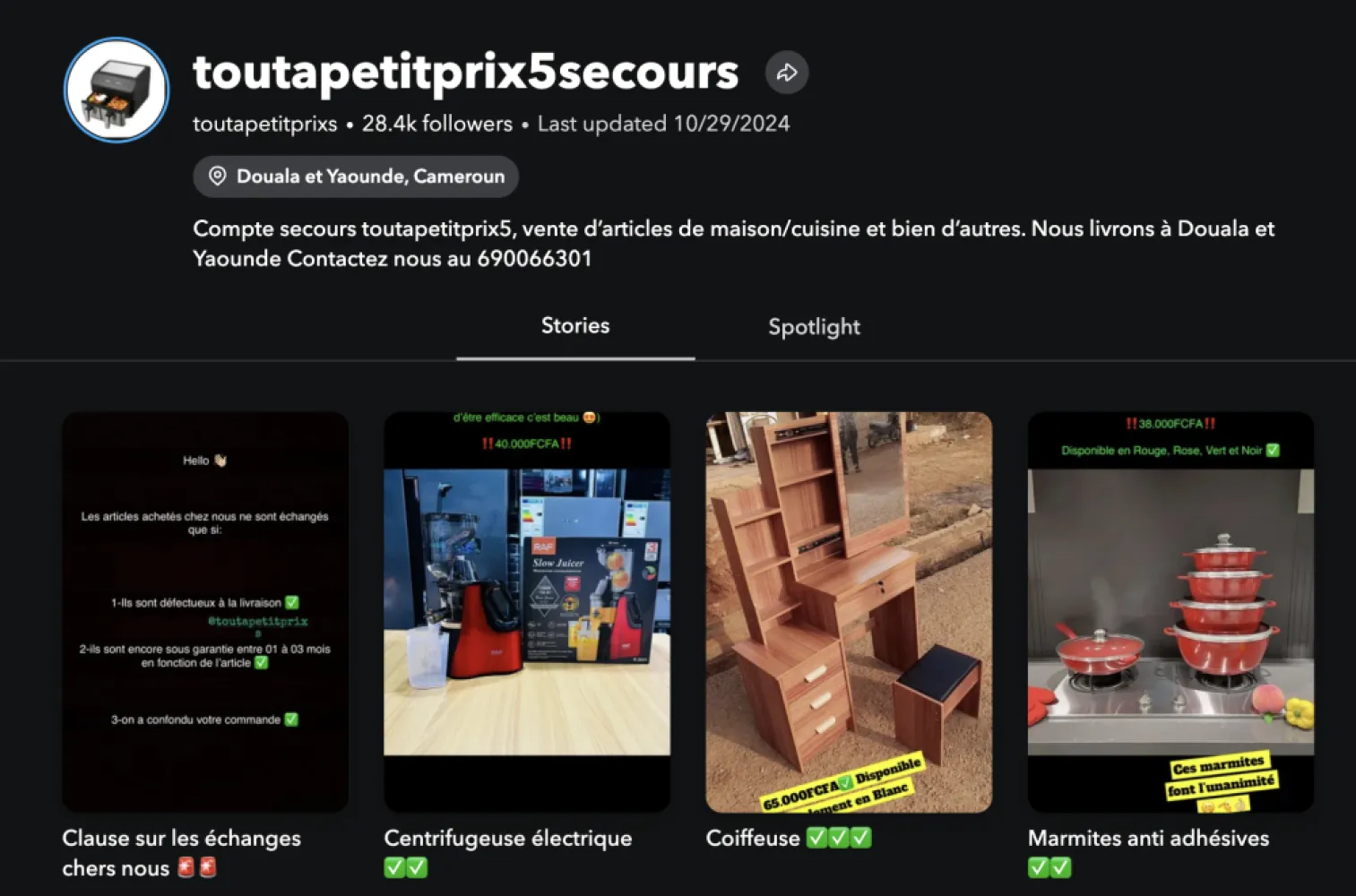1356x896 pixels.
Task: Open the Slow Juicer story thumbnail
Action: (x=527, y=612)
